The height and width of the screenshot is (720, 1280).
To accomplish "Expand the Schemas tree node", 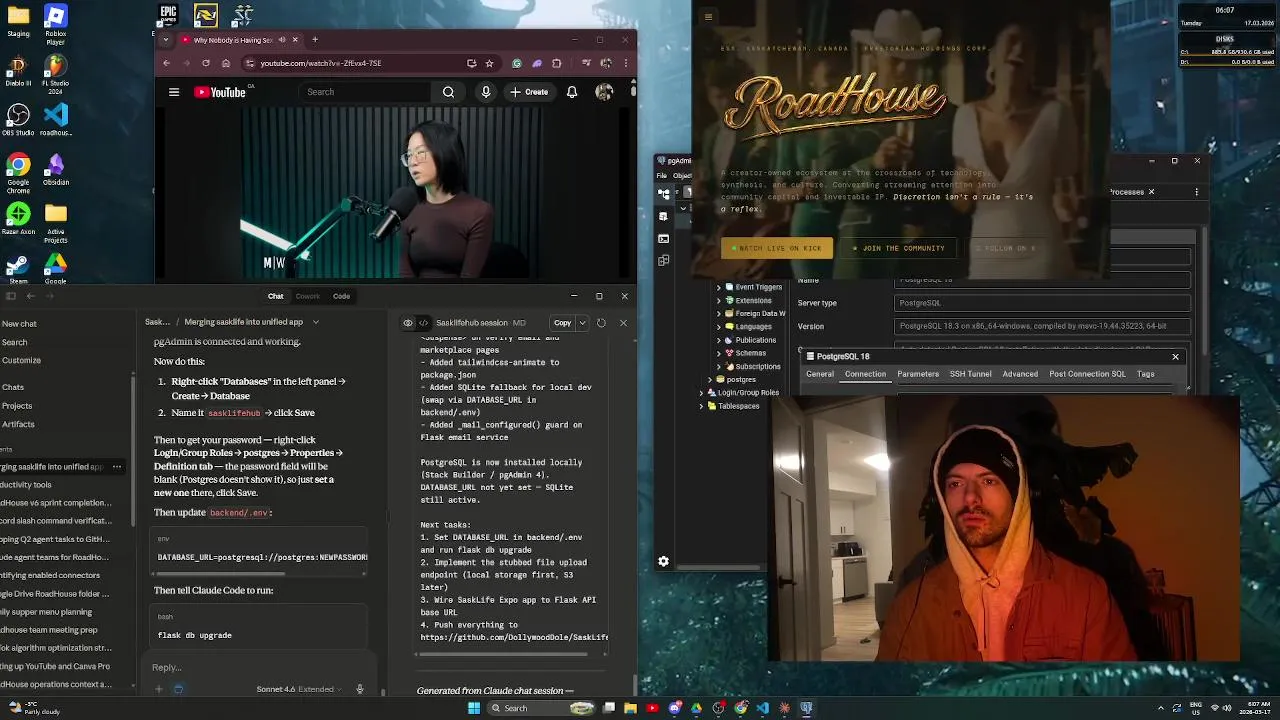I will (718, 353).
